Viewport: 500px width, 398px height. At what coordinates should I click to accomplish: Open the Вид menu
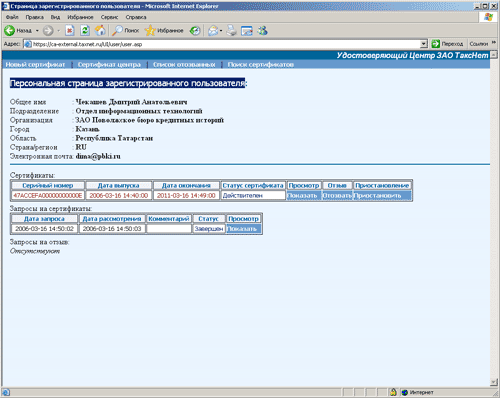[55, 17]
